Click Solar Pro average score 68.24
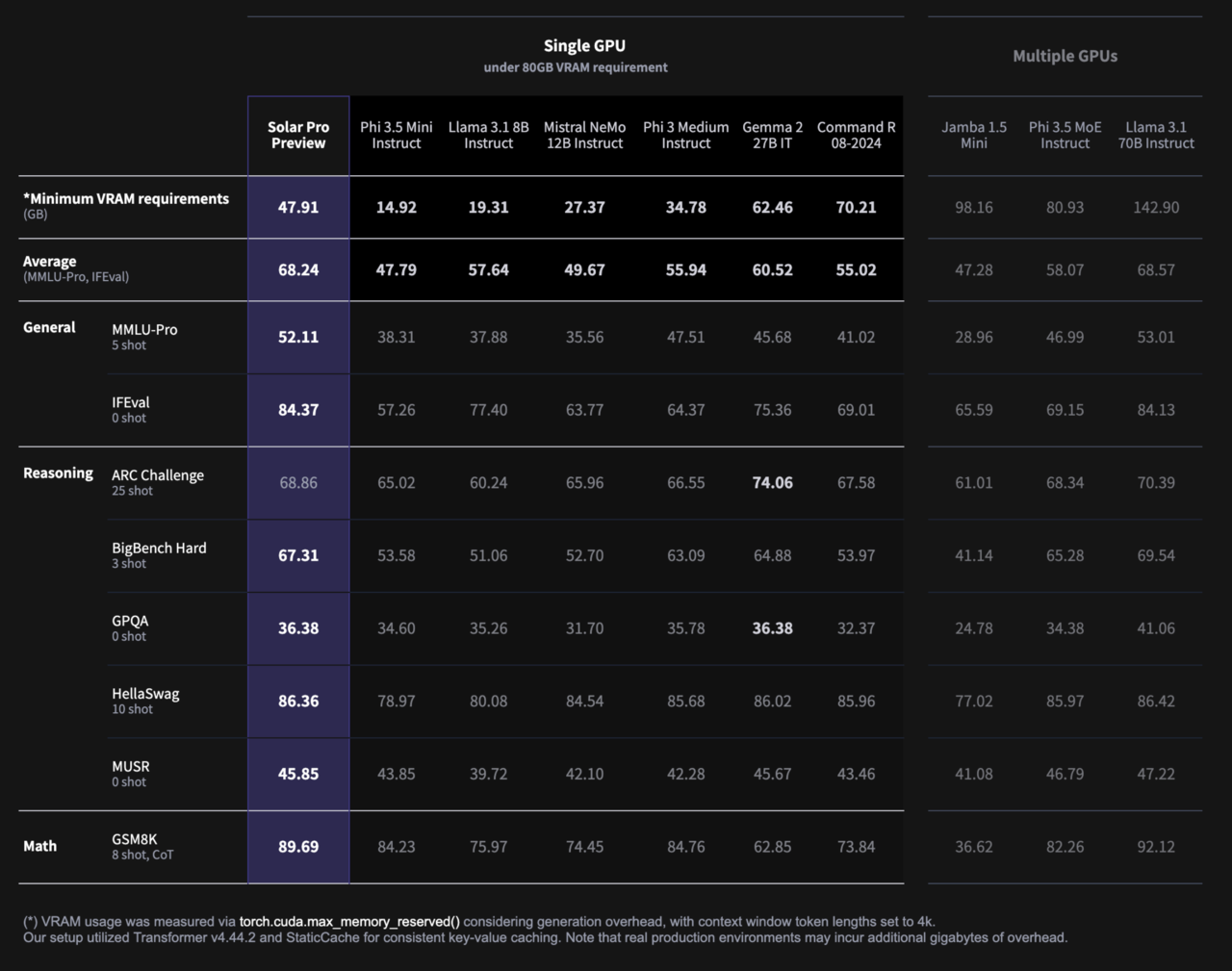The width and height of the screenshot is (1232, 971). click(x=298, y=269)
